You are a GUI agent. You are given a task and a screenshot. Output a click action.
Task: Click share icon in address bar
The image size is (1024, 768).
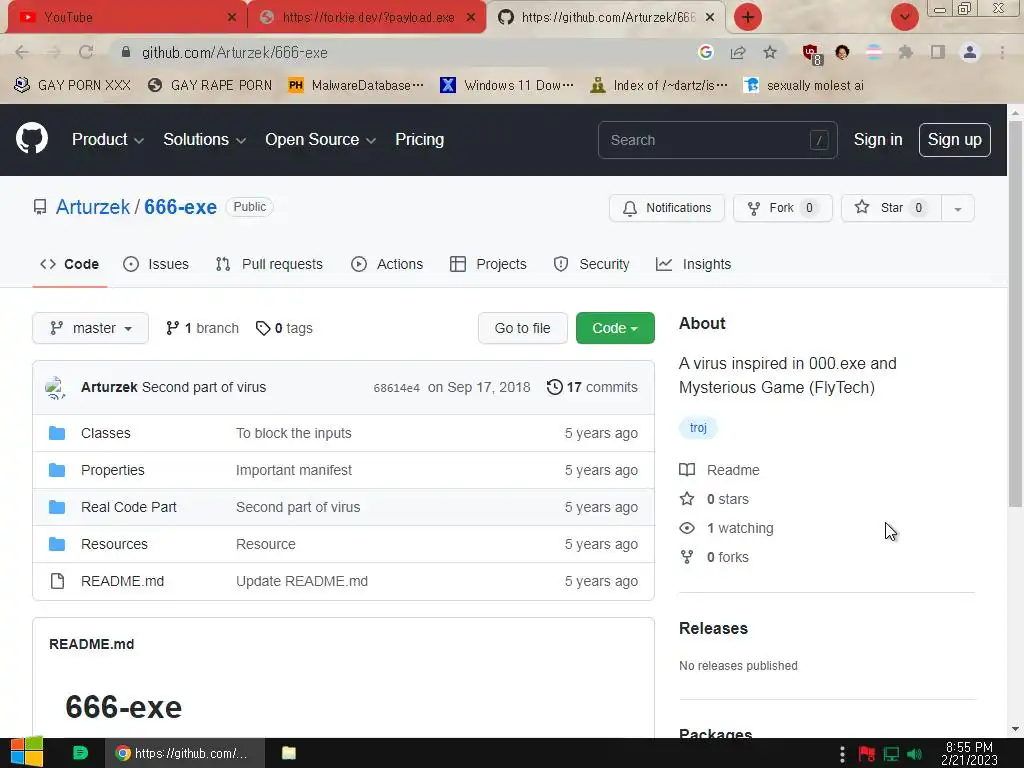click(x=738, y=52)
